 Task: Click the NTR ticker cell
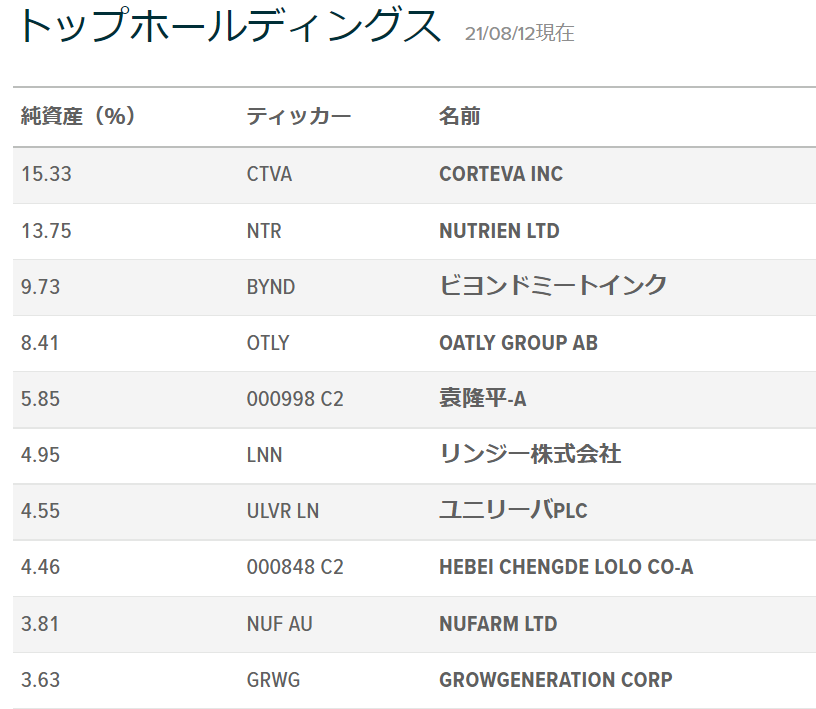click(x=264, y=231)
